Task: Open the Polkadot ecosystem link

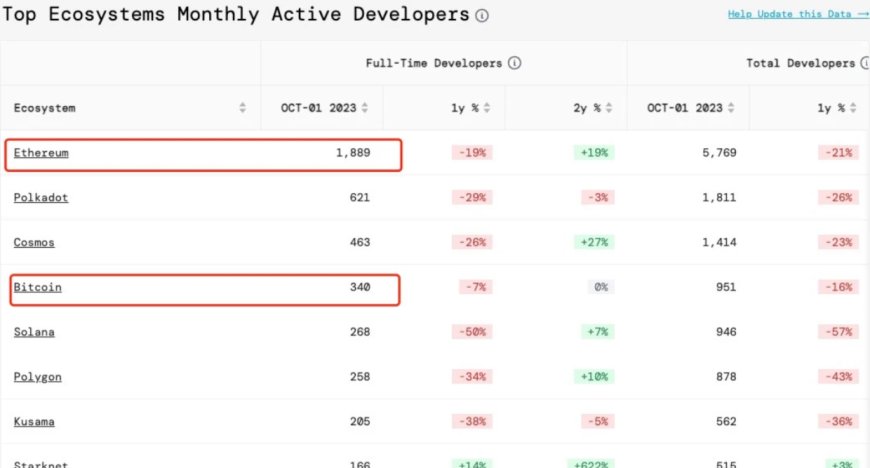Action: [41, 198]
